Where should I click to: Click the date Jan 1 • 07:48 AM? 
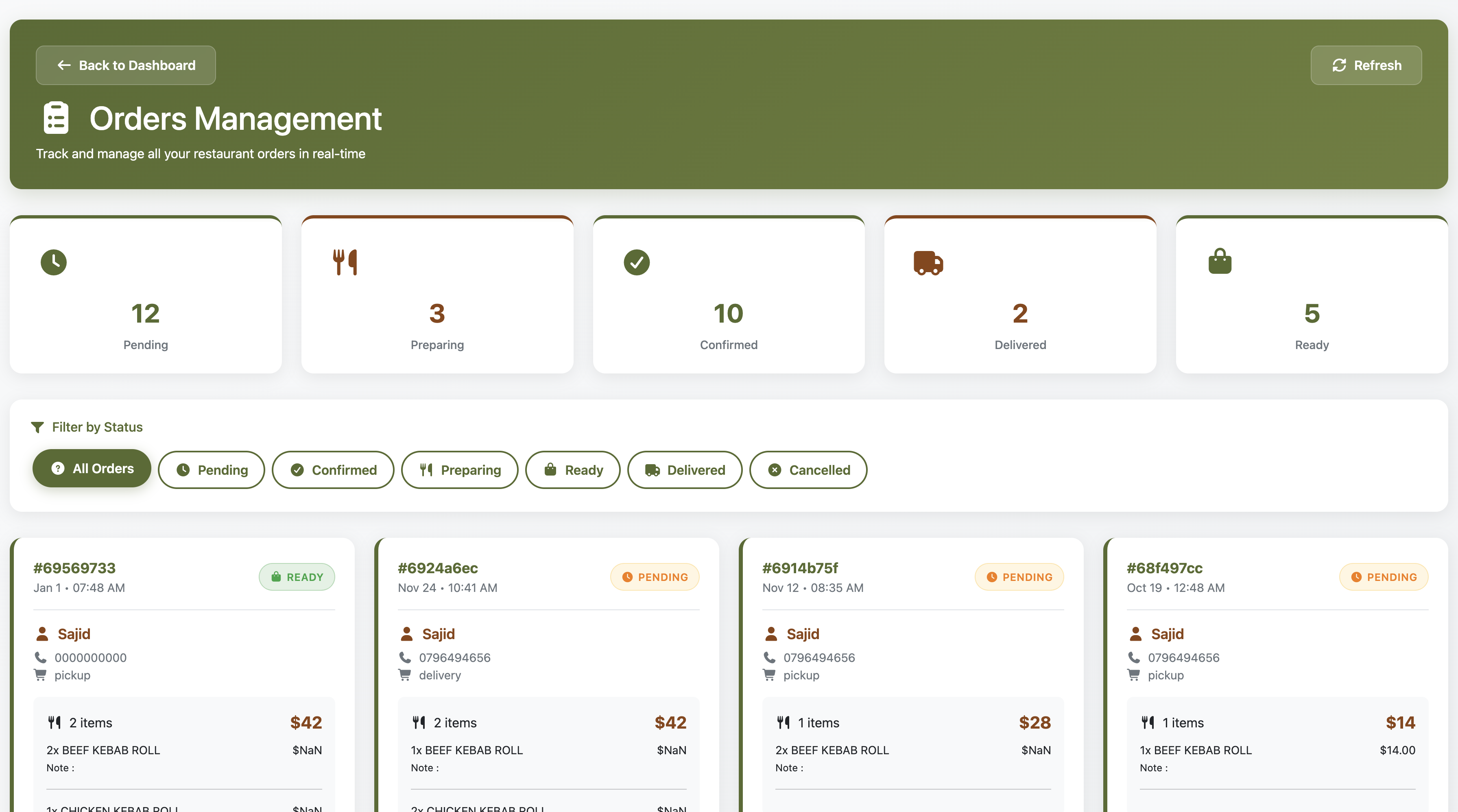[79, 588]
